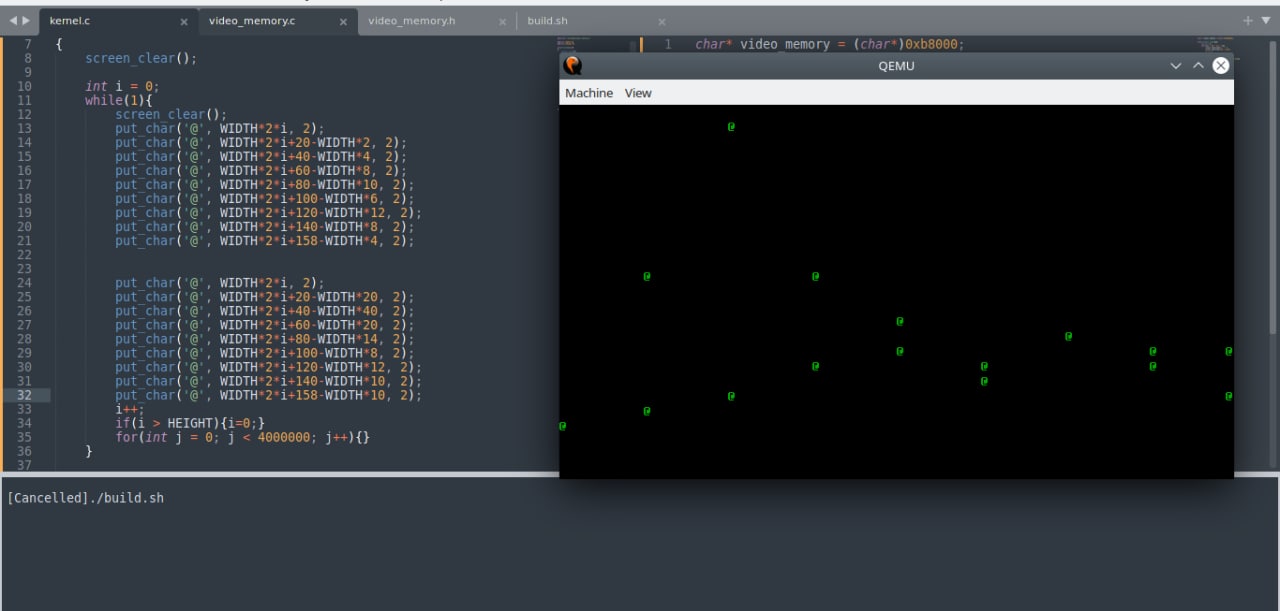Image resolution: width=1280 pixels, height=611 pixels.
Task: Close the QEMU window
Action: (1221, 65)
